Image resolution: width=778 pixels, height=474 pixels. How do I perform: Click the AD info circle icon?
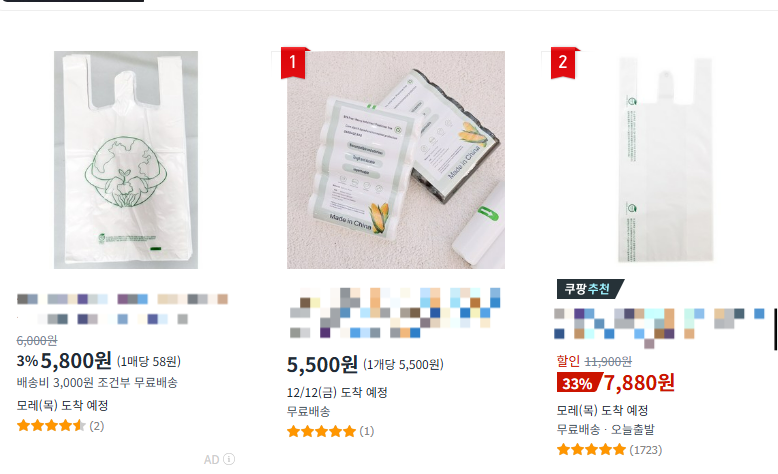229,459
